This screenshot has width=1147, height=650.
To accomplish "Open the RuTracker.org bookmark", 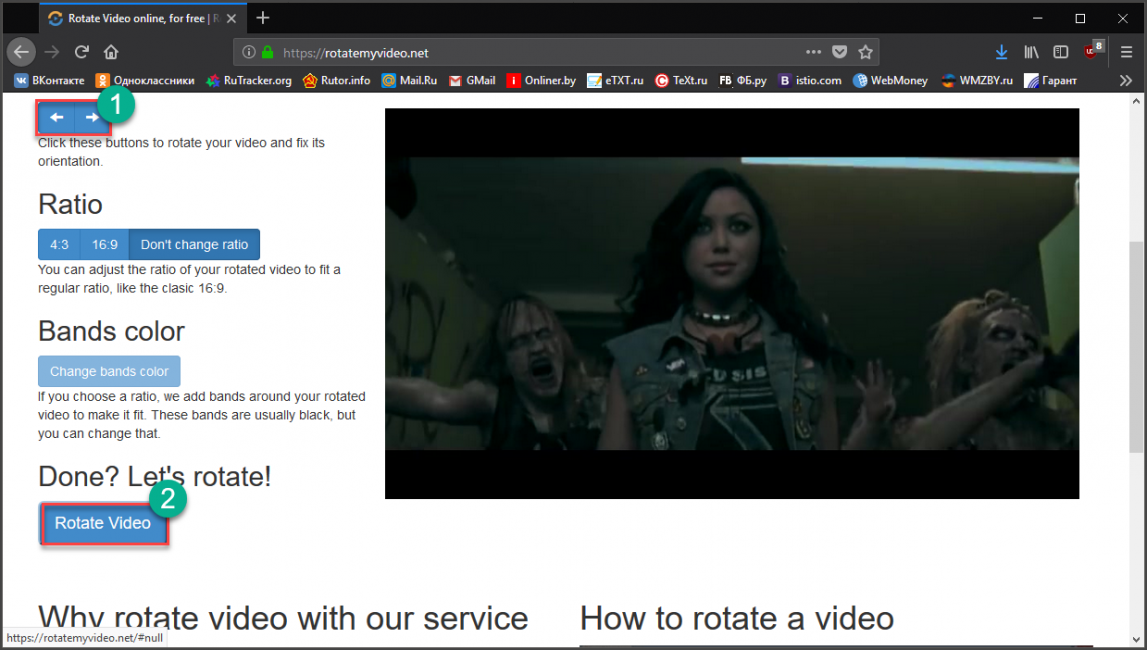I will (x=249, y=80).
